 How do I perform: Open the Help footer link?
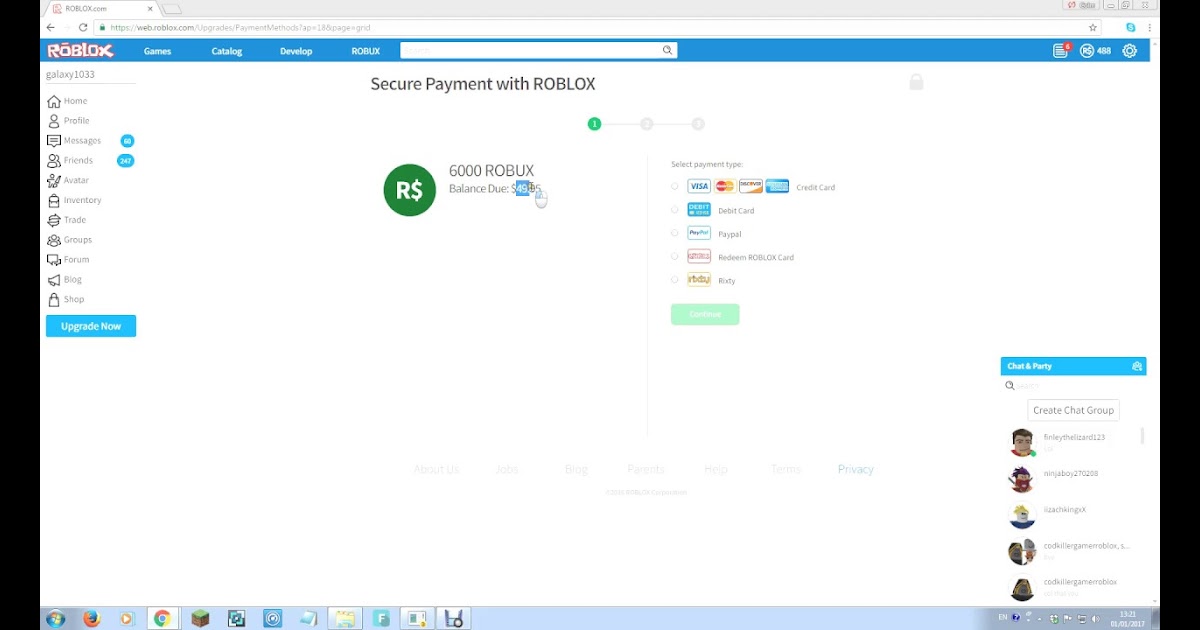(x=716, y=469)
